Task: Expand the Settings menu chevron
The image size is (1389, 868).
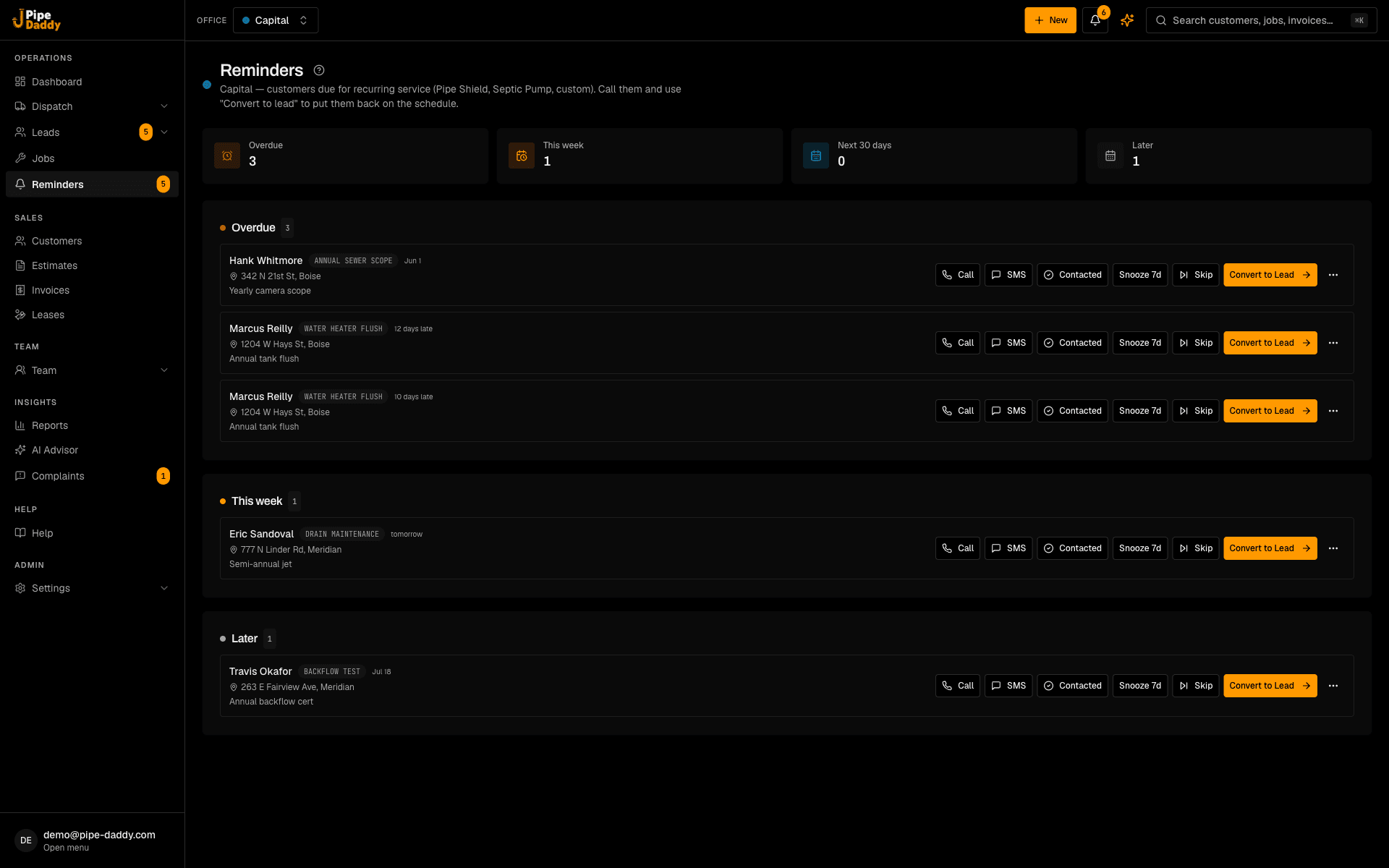Action: [164, 588]
